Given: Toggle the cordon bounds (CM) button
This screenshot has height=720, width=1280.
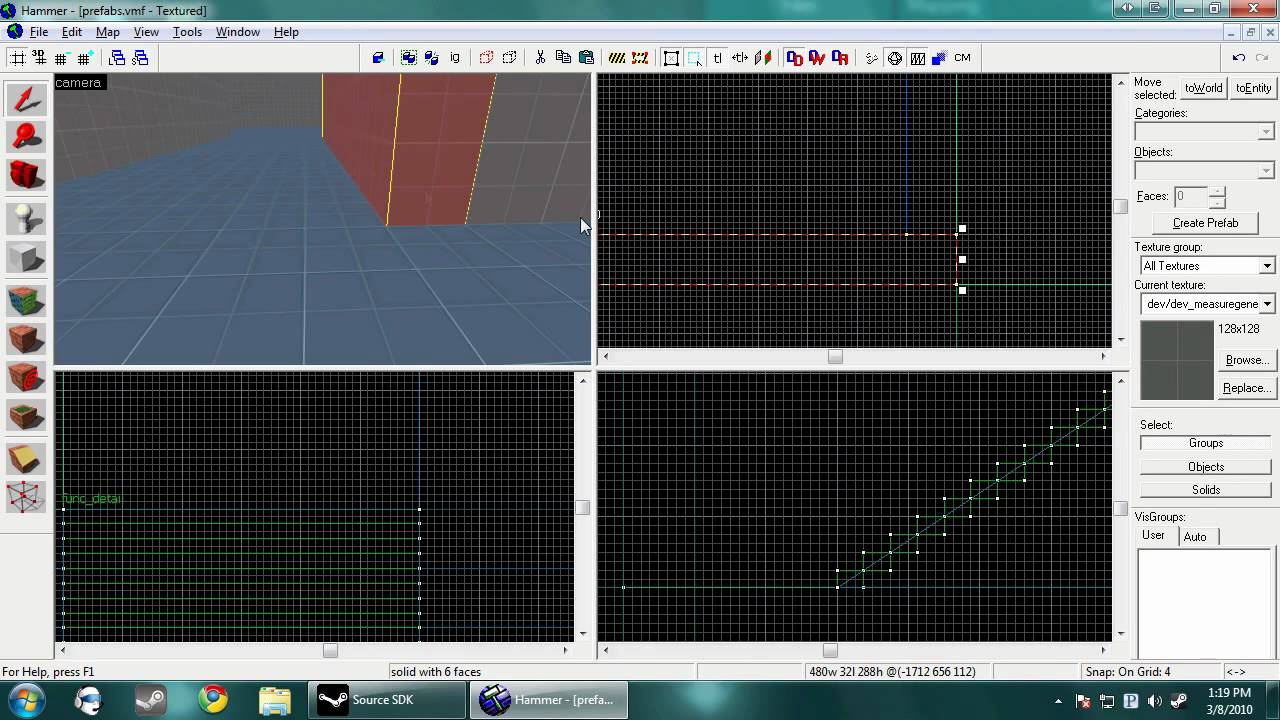Looking at the screenshot, I should [x=962, y=58].
